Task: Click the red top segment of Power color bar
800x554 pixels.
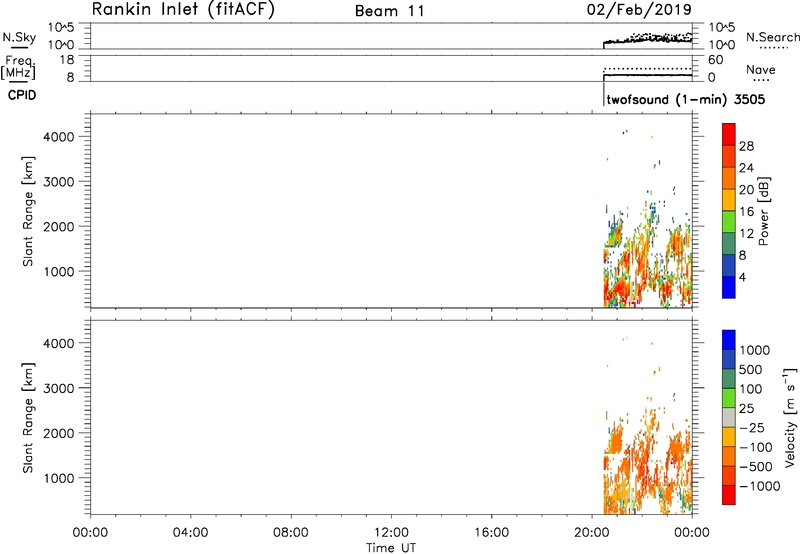Action: (729, 135)
